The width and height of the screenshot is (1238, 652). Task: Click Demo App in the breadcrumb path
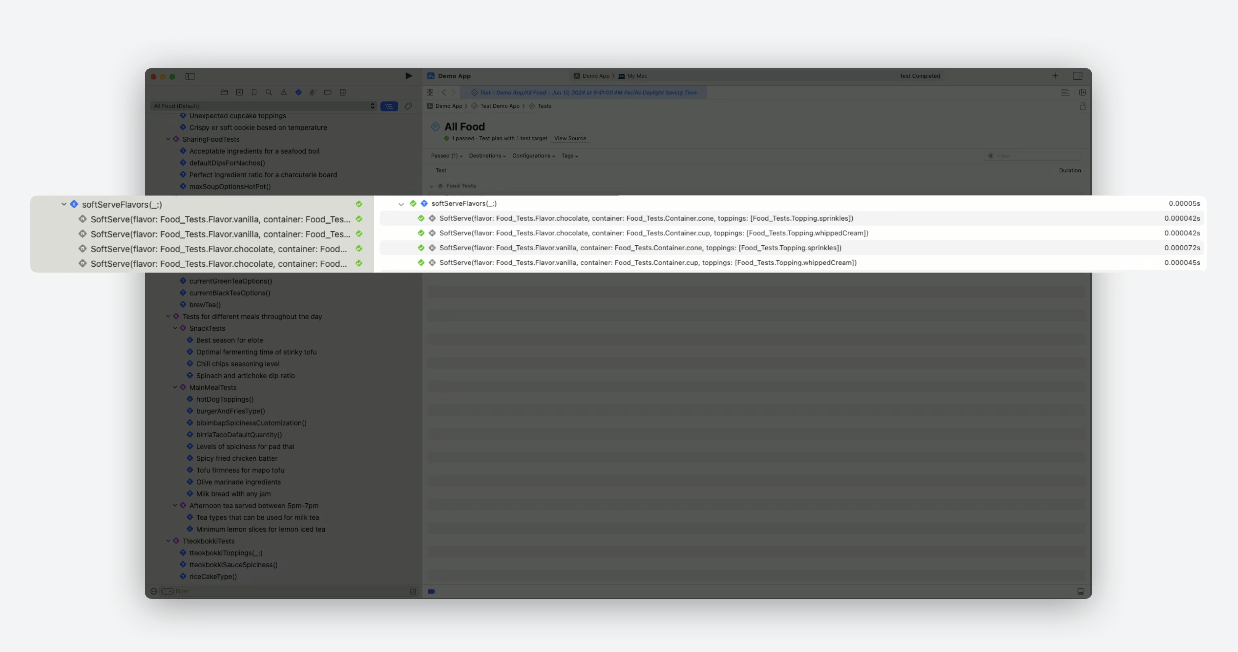coord(446,106)
